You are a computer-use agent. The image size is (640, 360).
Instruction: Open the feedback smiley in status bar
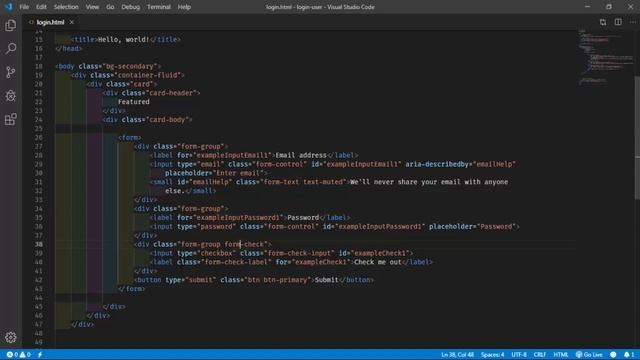coord(613,355)
